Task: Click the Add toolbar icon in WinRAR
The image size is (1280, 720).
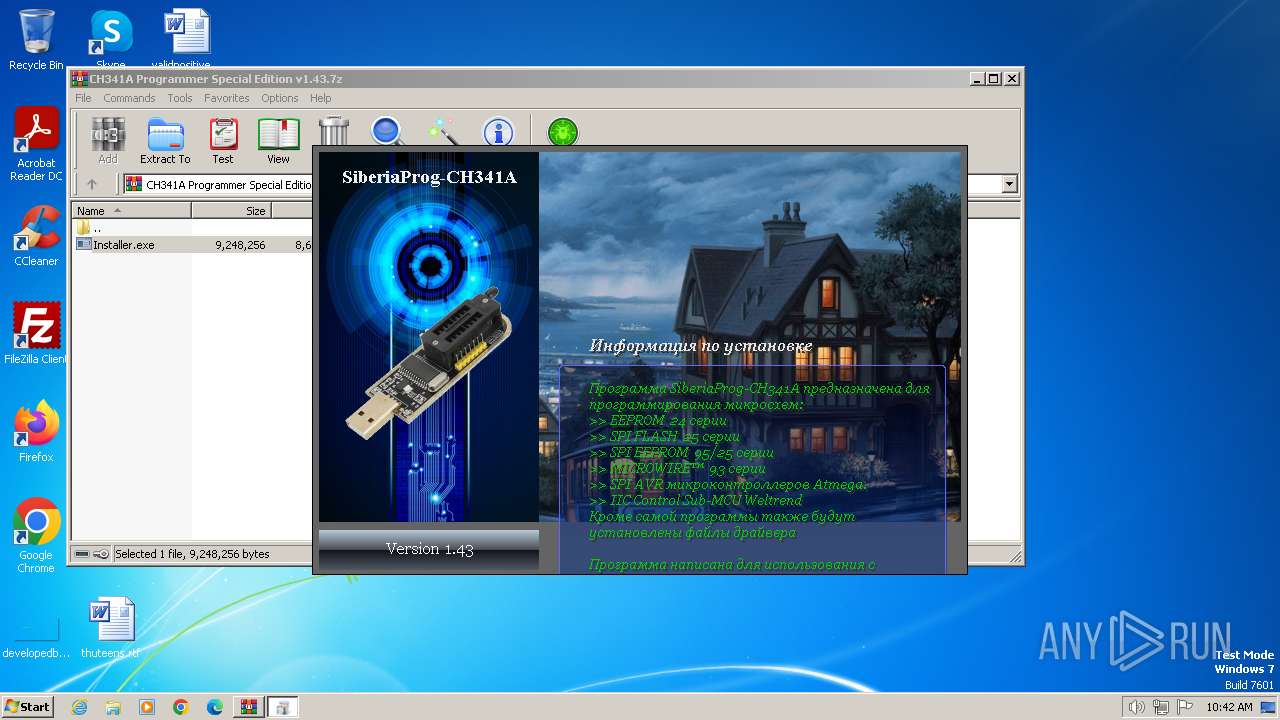Action: click(x=108, y=140)
